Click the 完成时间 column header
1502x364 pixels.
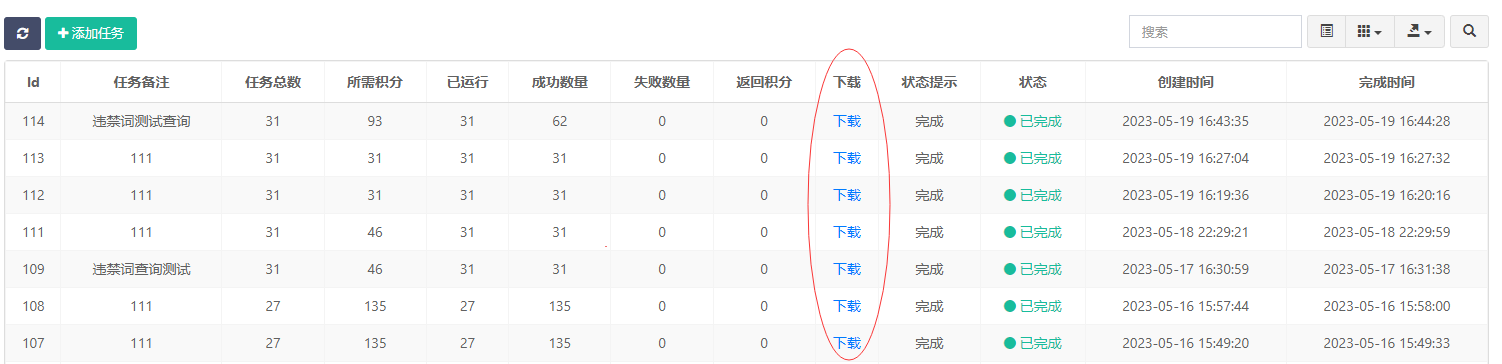pyautogui.click(x=1387, y=82)
